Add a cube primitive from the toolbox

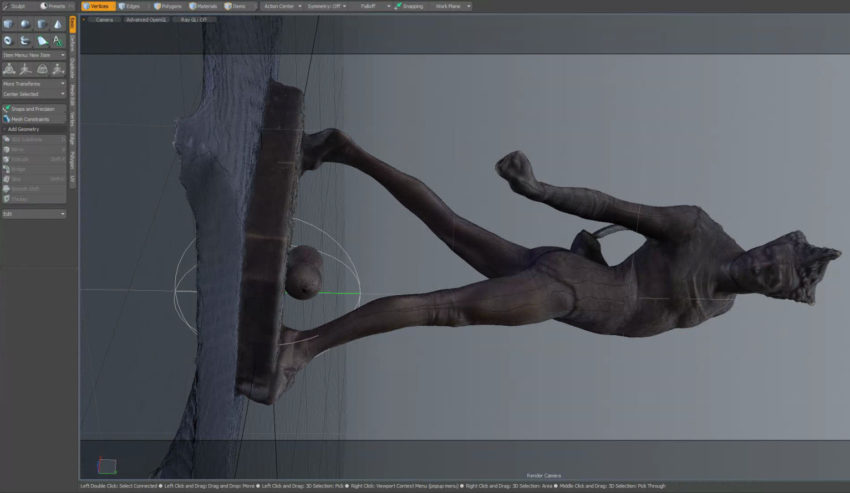point(8,24)
